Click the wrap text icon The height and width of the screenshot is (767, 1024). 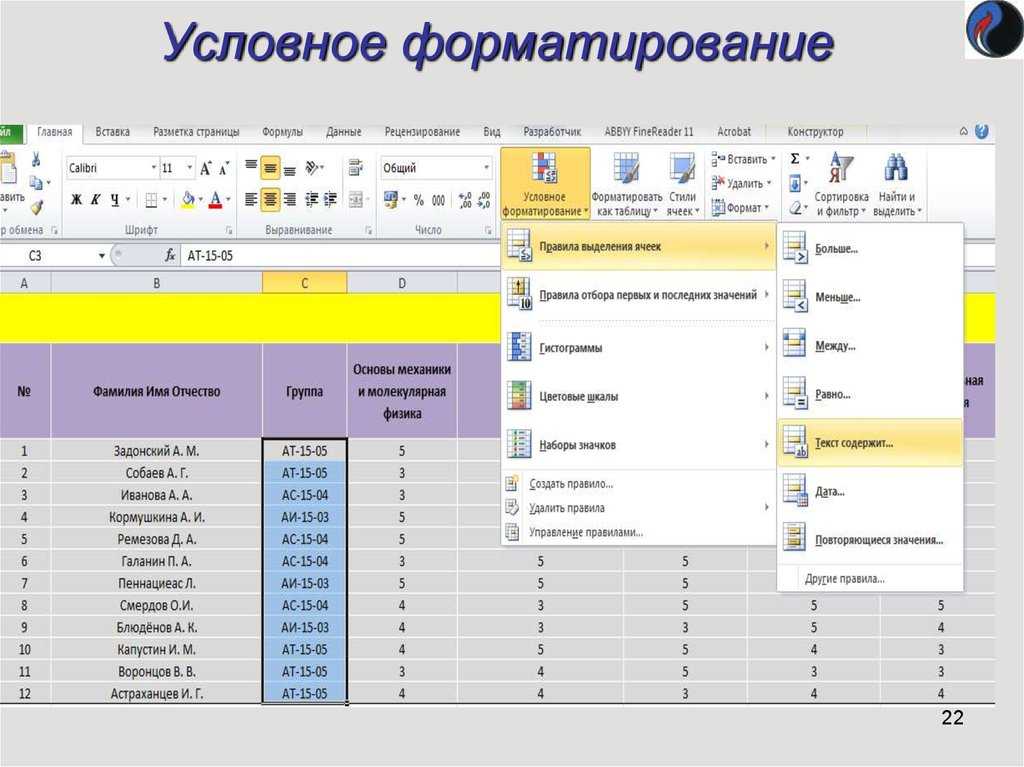(355, 168)
